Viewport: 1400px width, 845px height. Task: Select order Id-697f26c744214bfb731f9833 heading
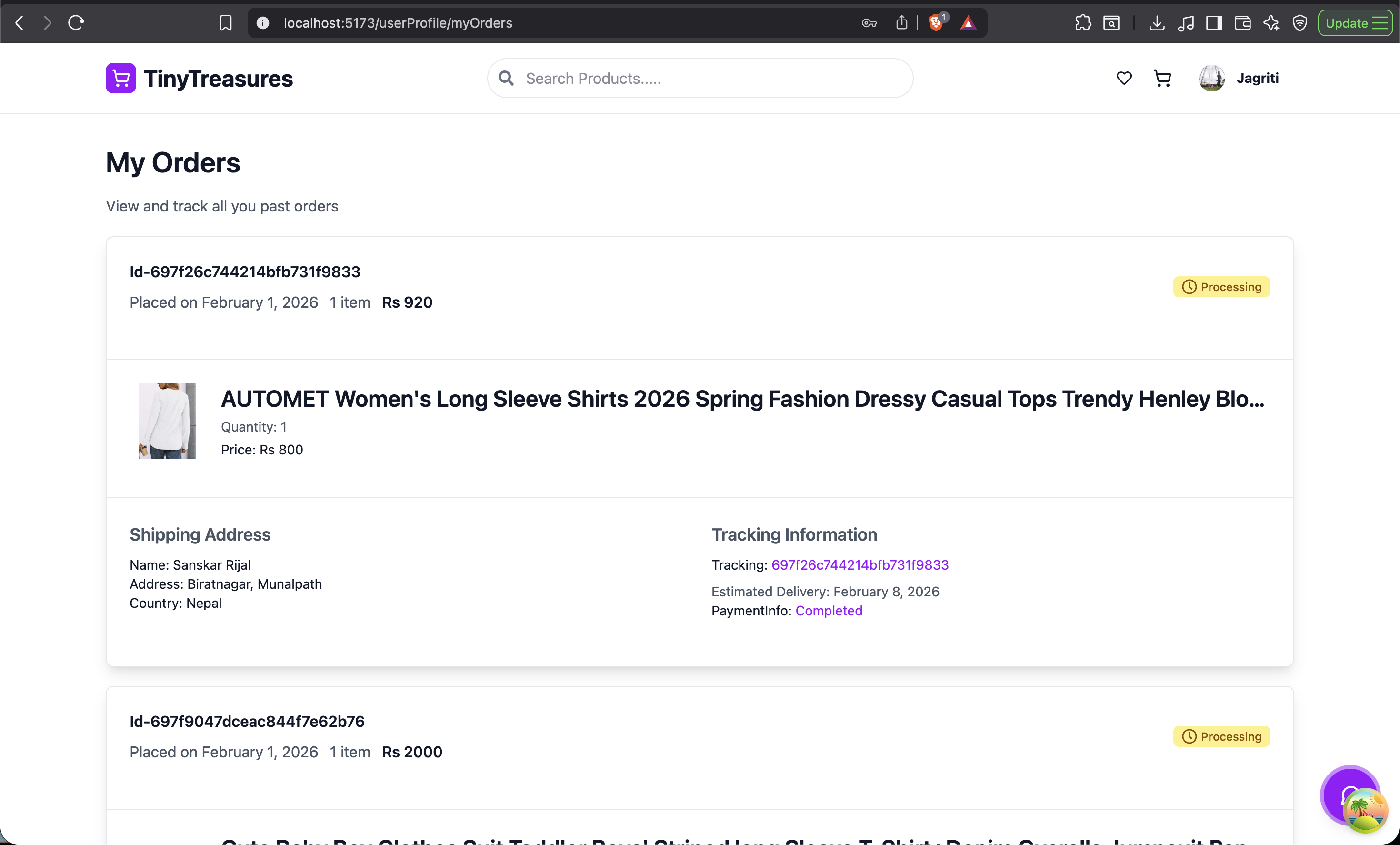[x=245, y=272]
